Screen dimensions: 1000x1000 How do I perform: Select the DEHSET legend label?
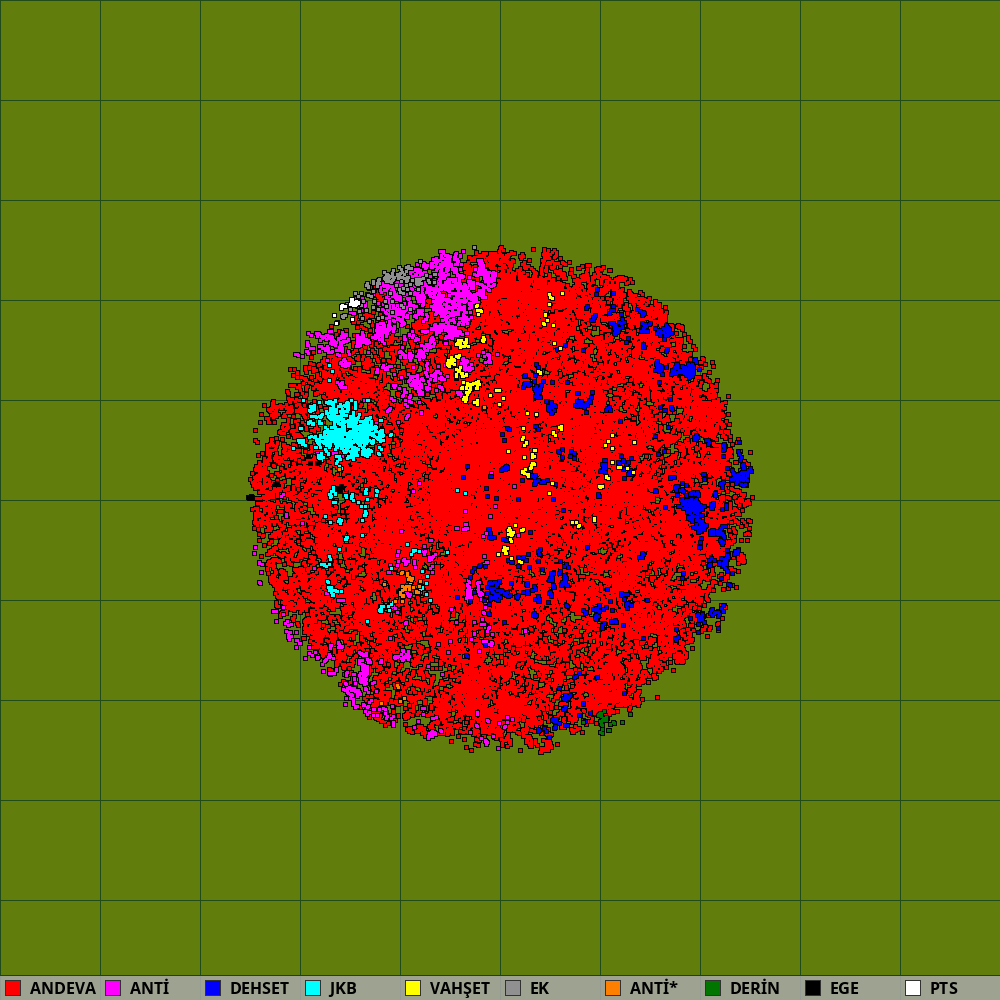[259, 988]
